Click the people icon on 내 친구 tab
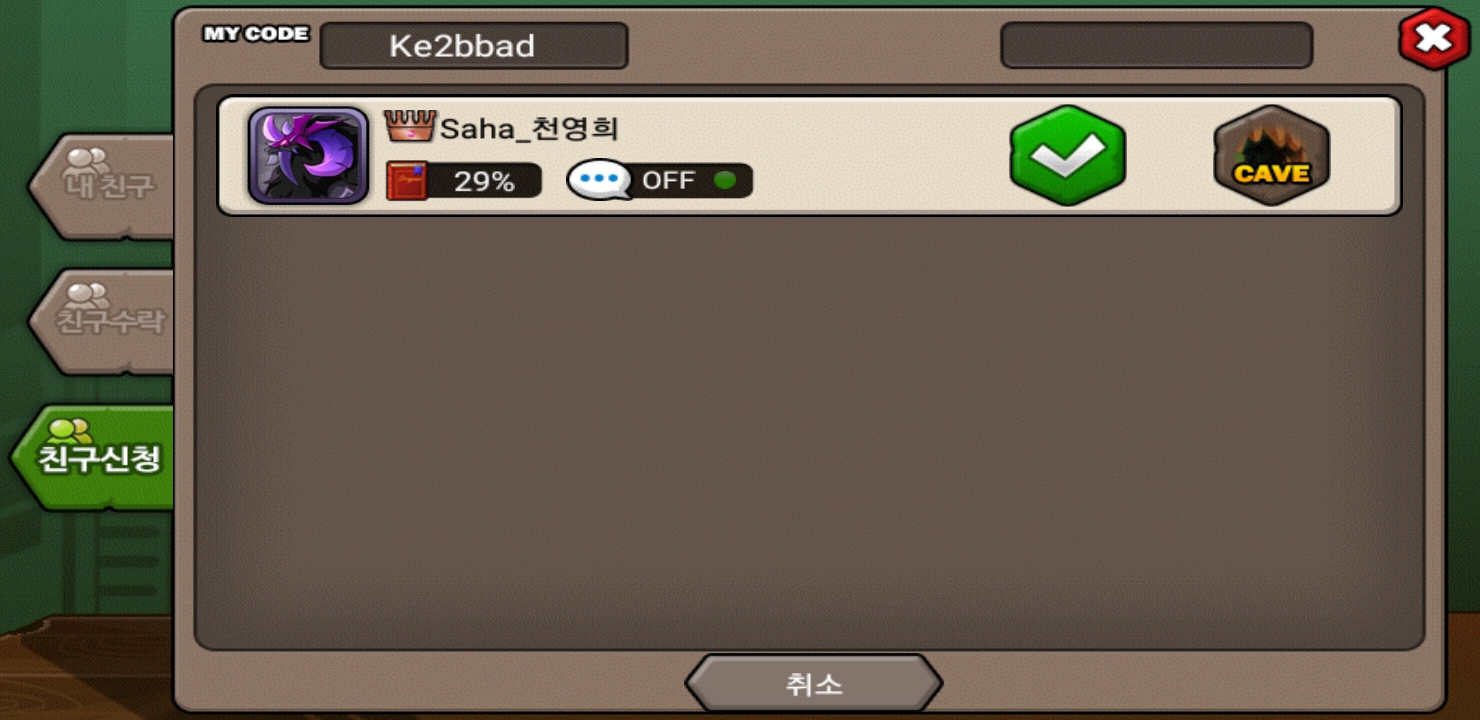This screenshot has height=720, width=1480. (88, 161)
